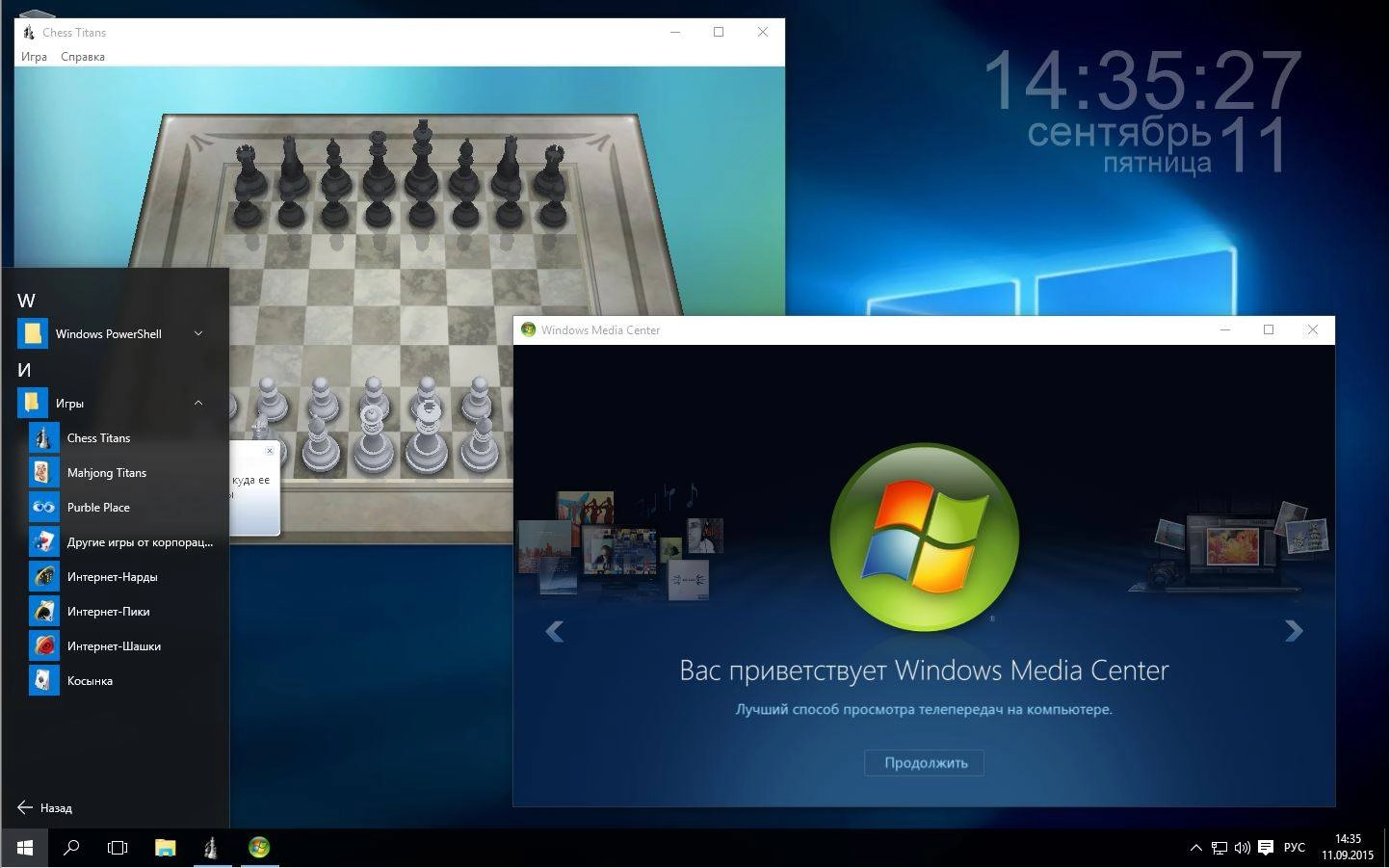The height and width of the screenshot is (868, 1390).
Task: Open the Игра menu in Chess Titans
Action: point(34,57)
